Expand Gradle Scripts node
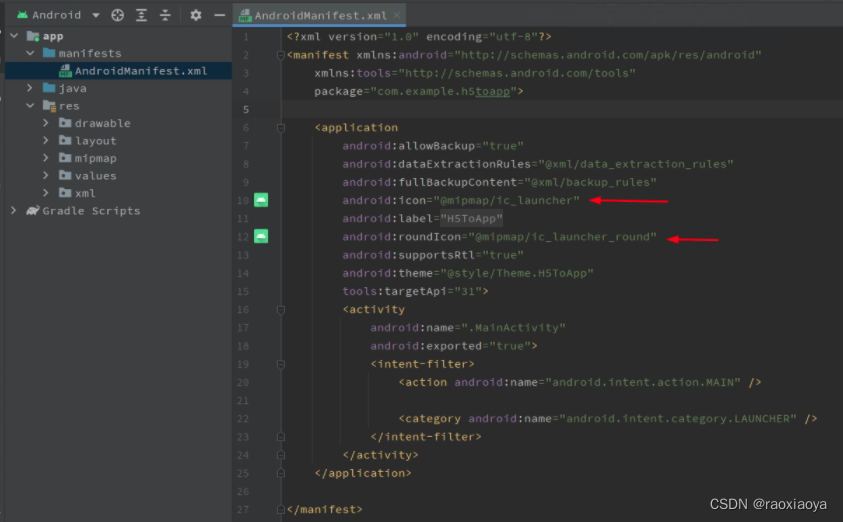Image resolution: width=843 pixels, height=522 pixels. point(14,210)
